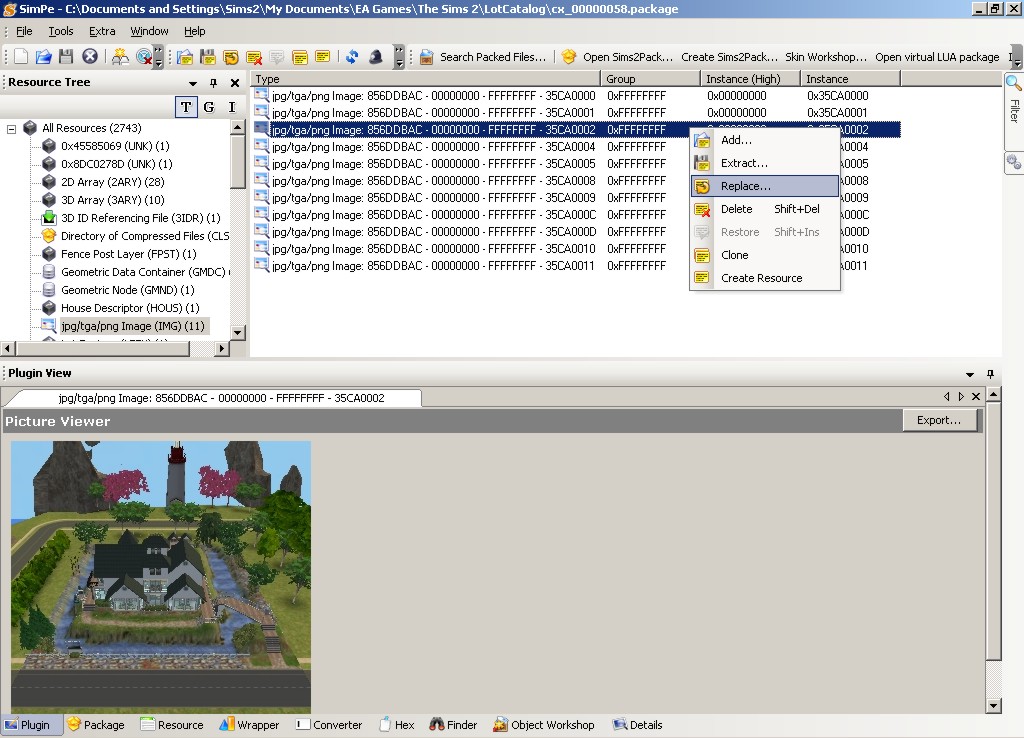Click the Save package floppy icon
The image size is (1024, 738).
pyautogui.click(x=66, y=57)
